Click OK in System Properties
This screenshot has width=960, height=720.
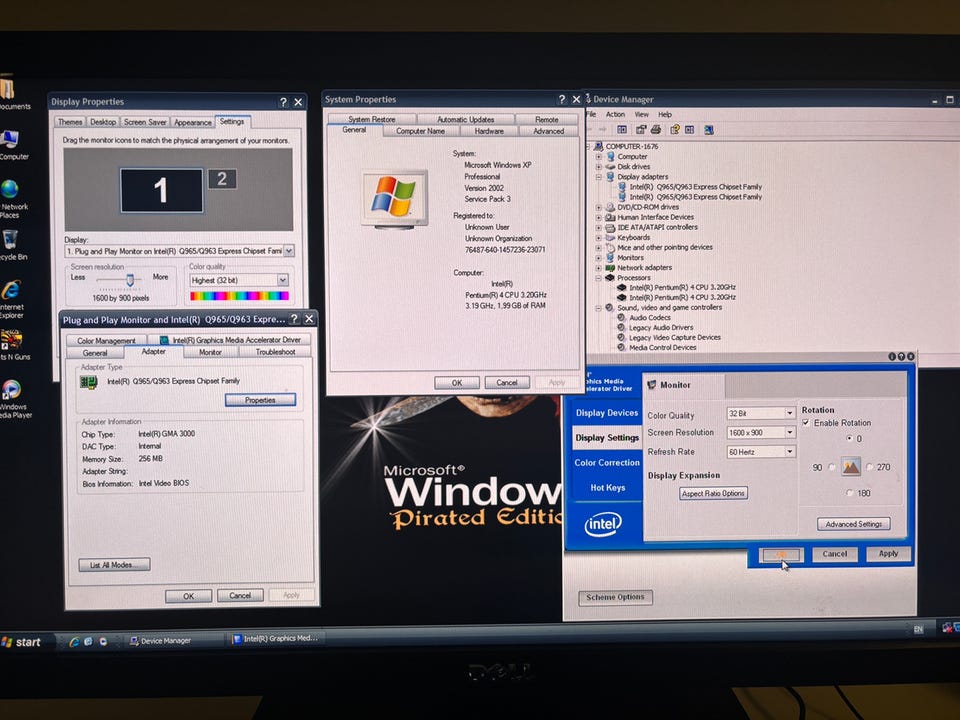point(457,383)
